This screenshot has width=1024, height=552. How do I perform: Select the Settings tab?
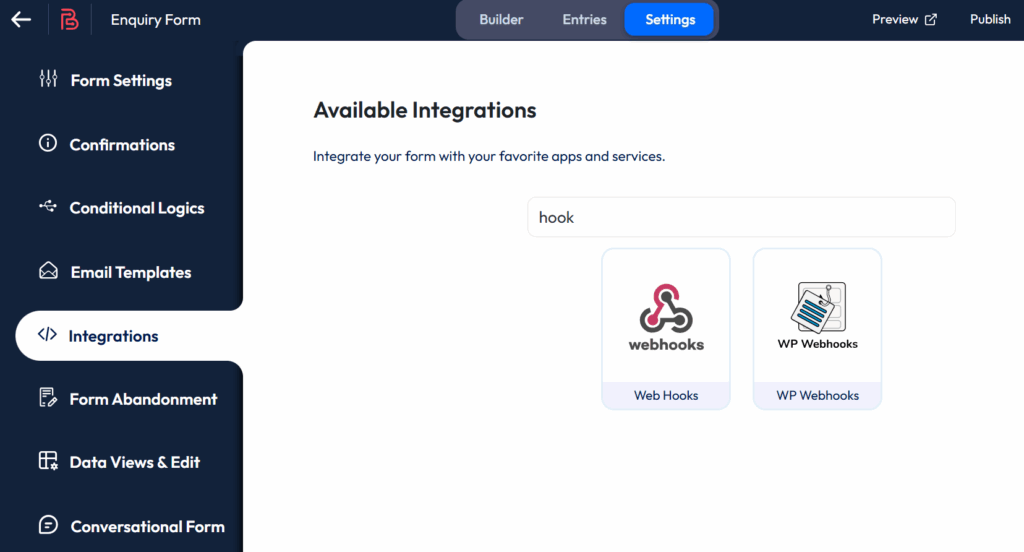[x=669, y=20]
